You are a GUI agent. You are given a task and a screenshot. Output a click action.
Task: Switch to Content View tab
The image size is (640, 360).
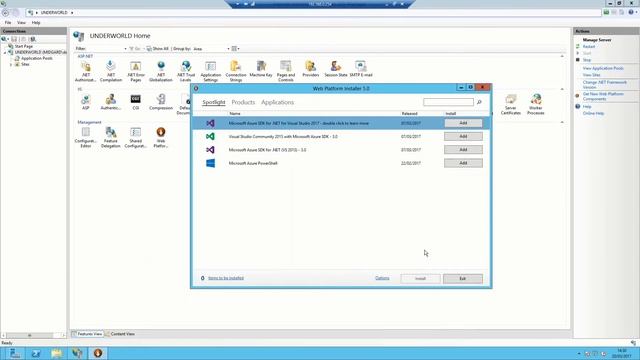tap(120, 334)
